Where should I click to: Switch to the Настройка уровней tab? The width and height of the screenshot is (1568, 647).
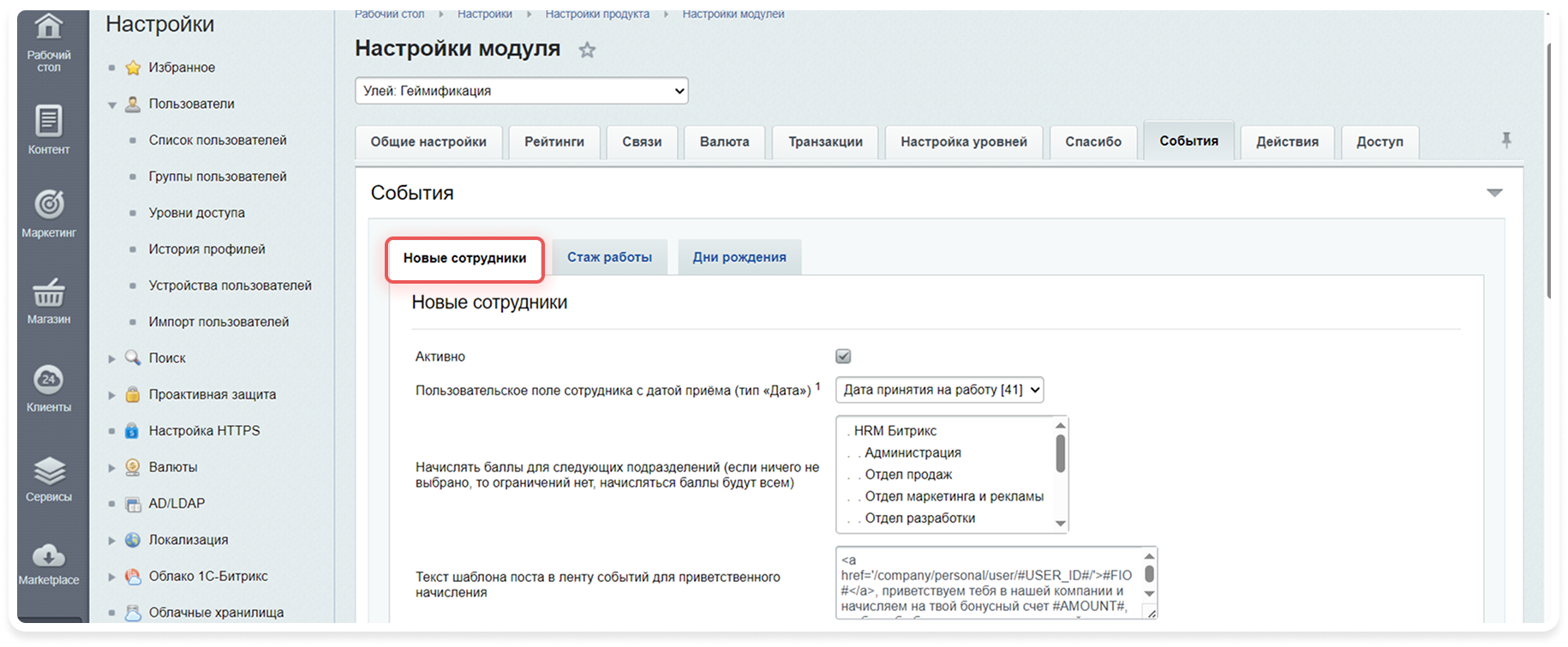(964, 142)
